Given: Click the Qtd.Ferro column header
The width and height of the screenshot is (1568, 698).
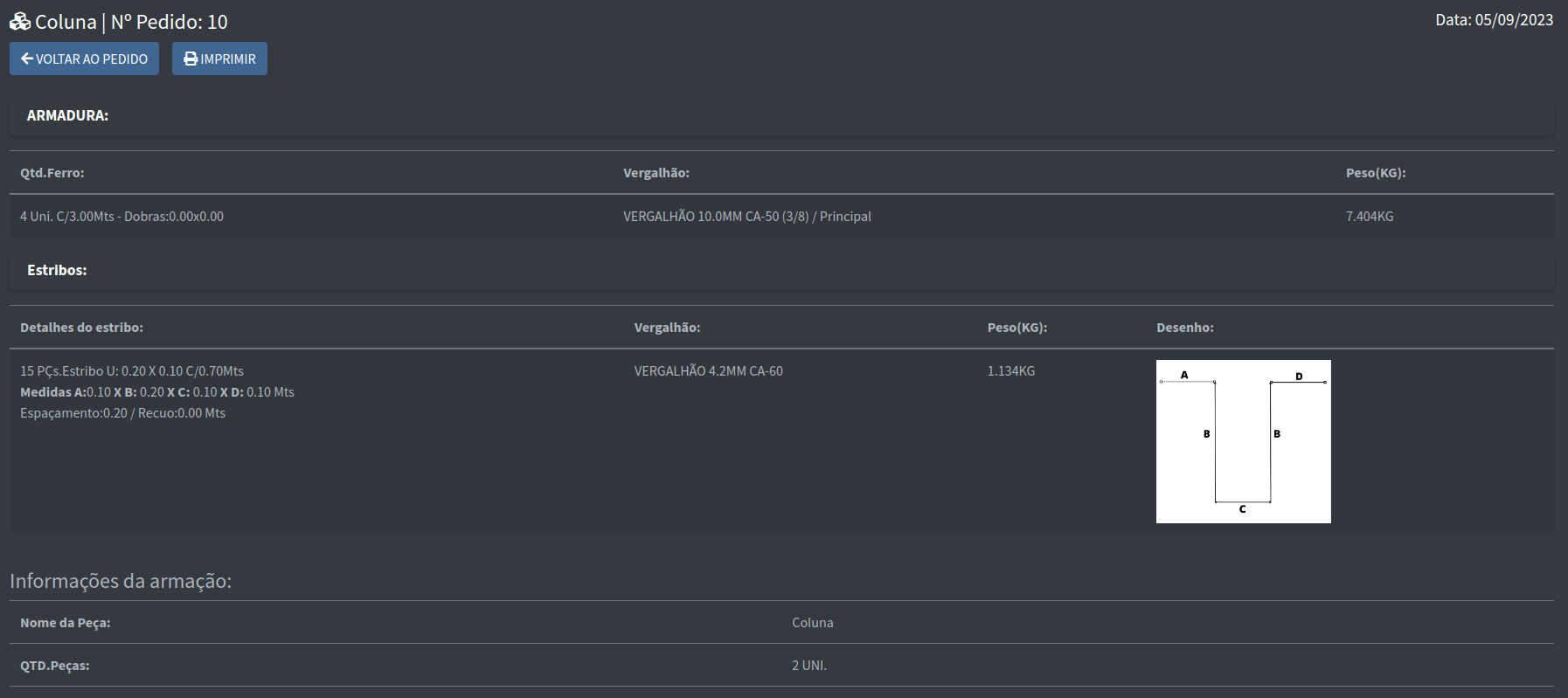Looking at the screenshot, I should tap(52, 173).
